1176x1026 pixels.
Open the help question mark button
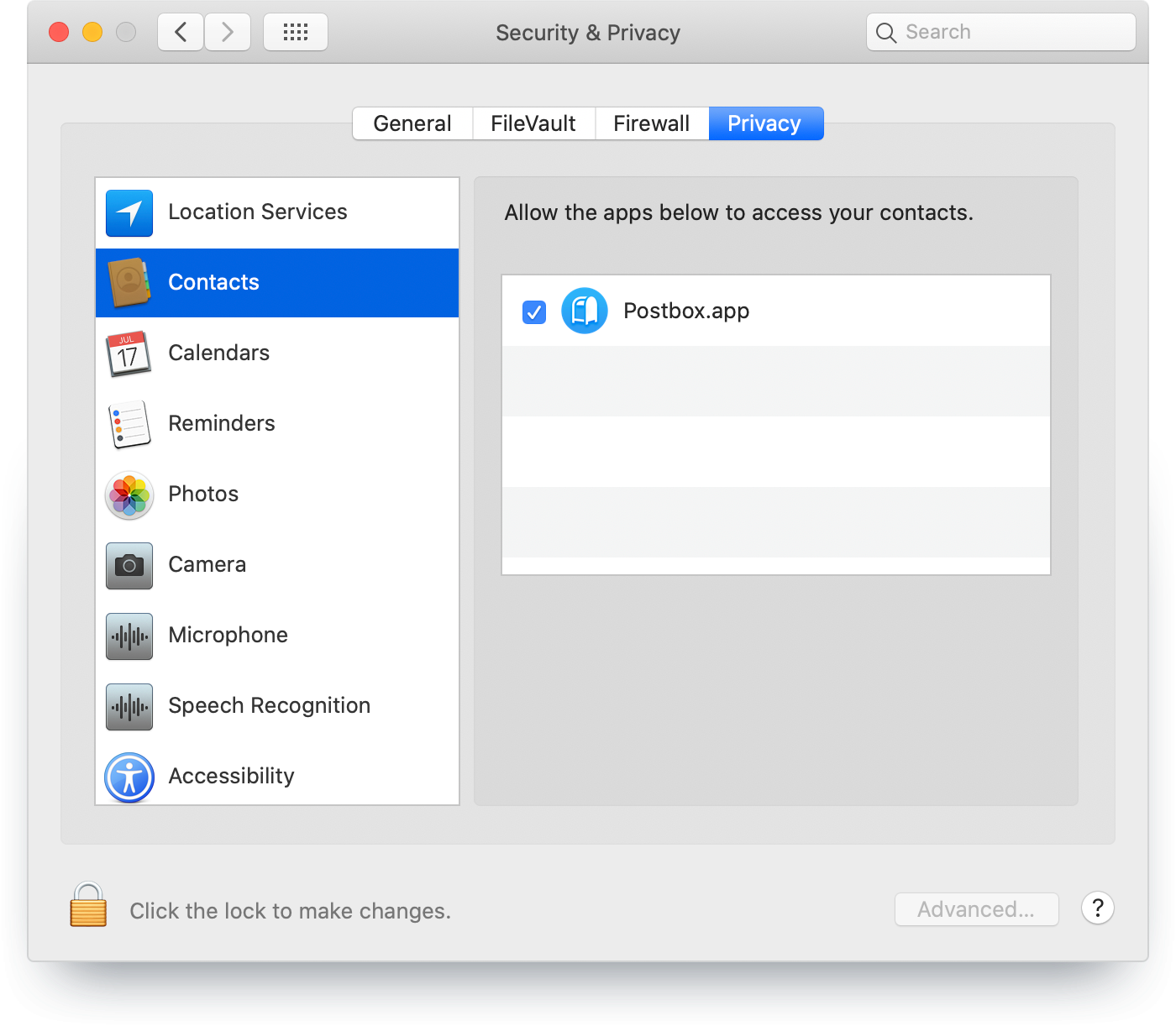click(1097, 908)
